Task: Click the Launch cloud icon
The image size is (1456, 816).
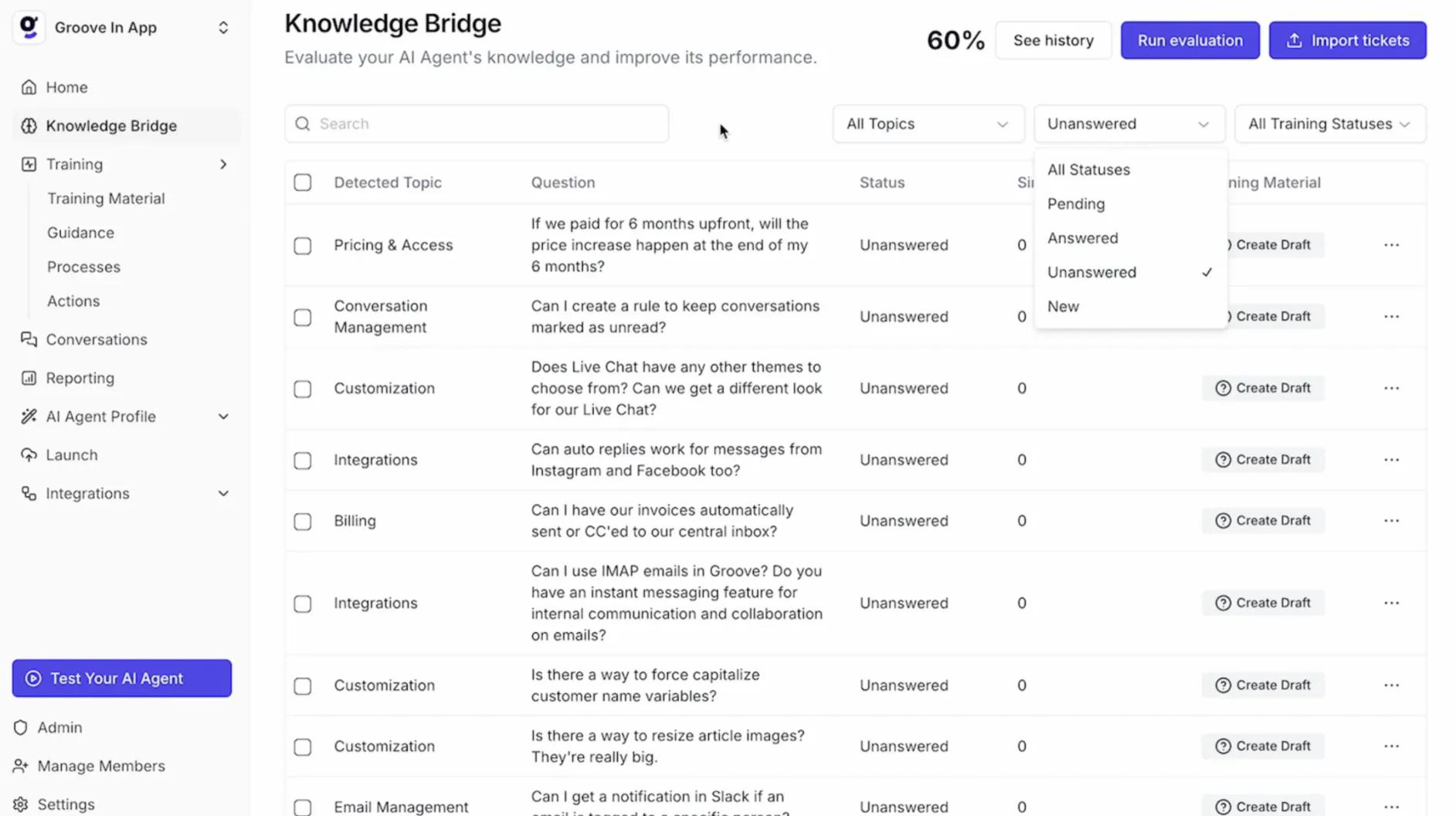Action: coord(29,455)
